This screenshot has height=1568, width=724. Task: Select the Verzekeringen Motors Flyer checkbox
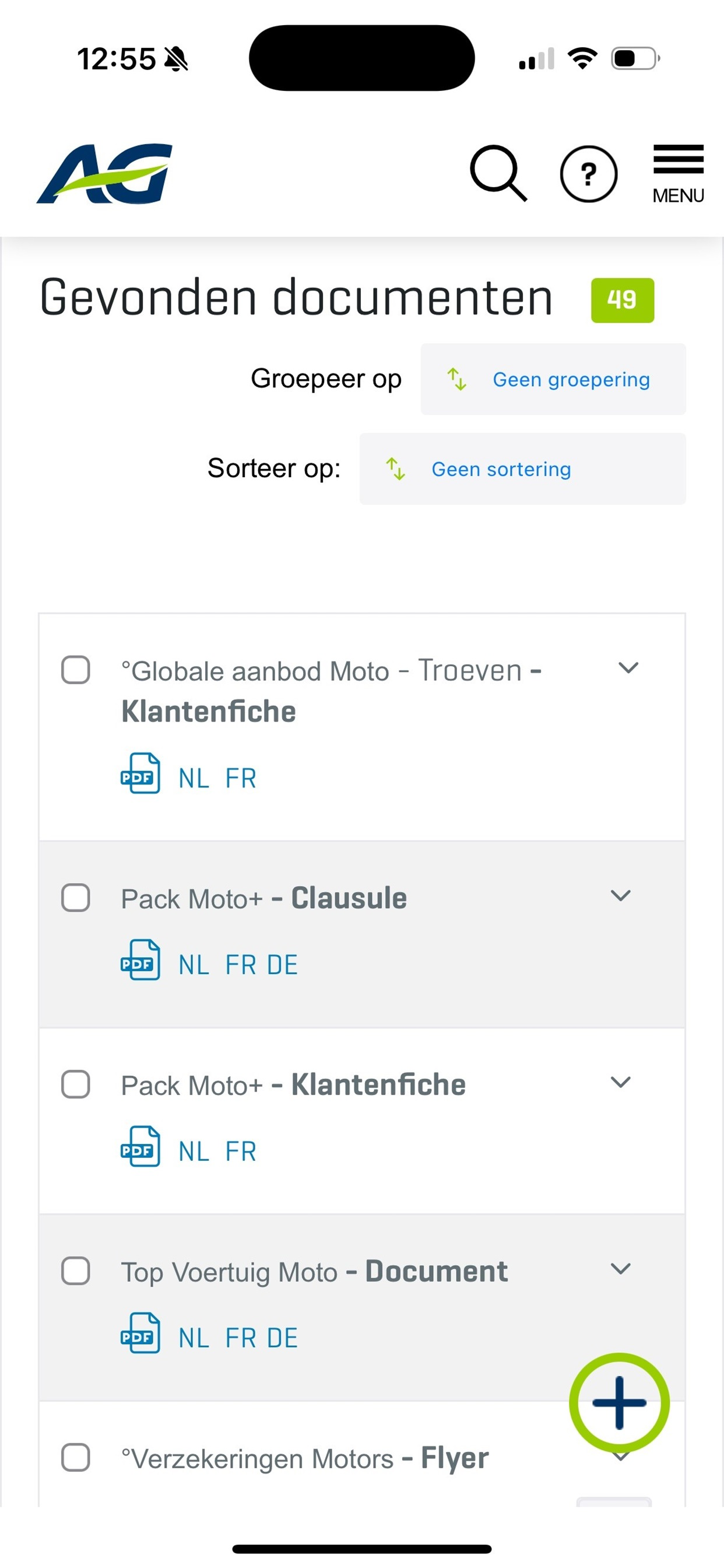(76, 1458)
